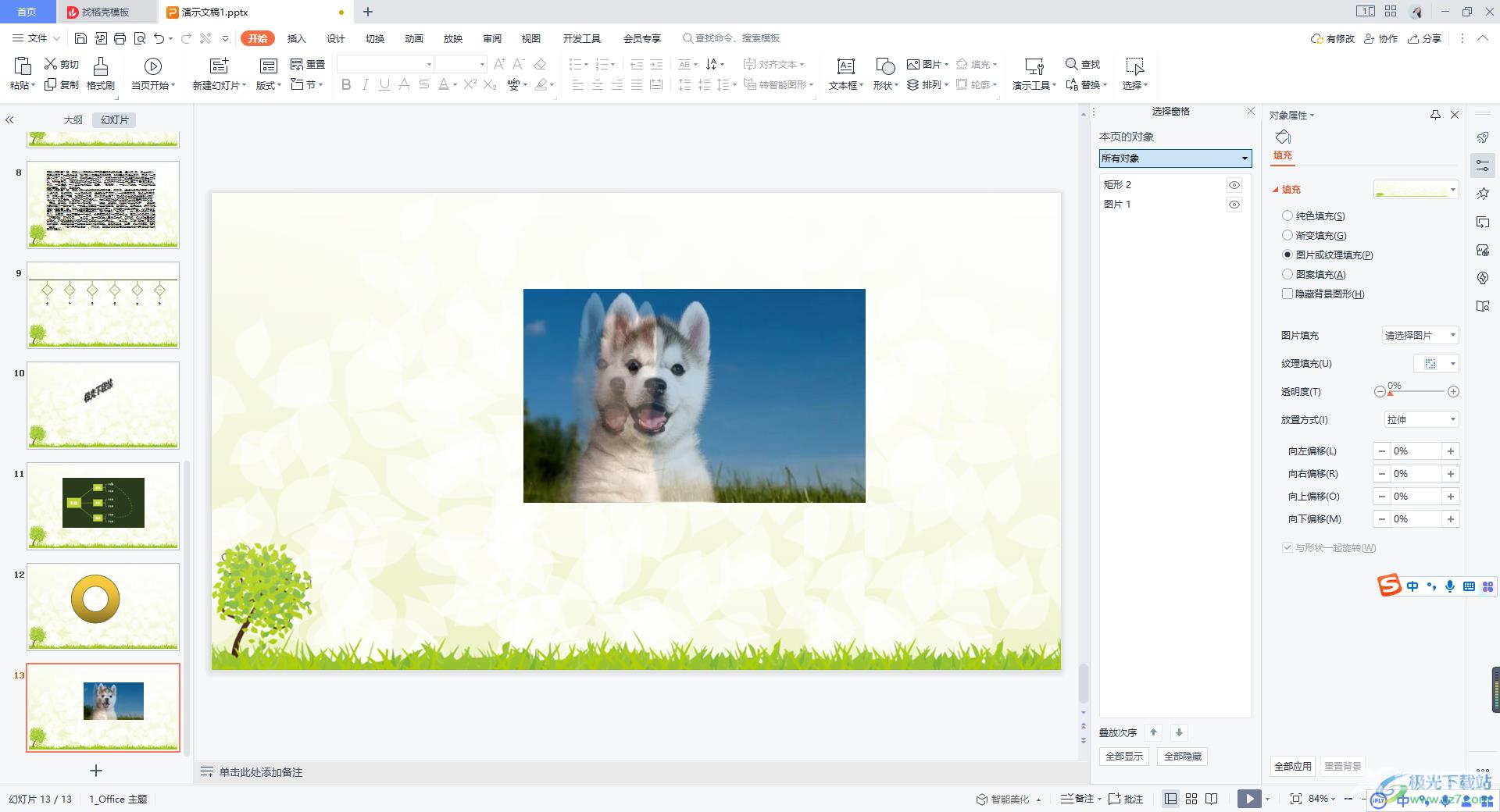Click the Paste clipboard icon
This screenshot has height=812, width=1500.
point(22,66)
